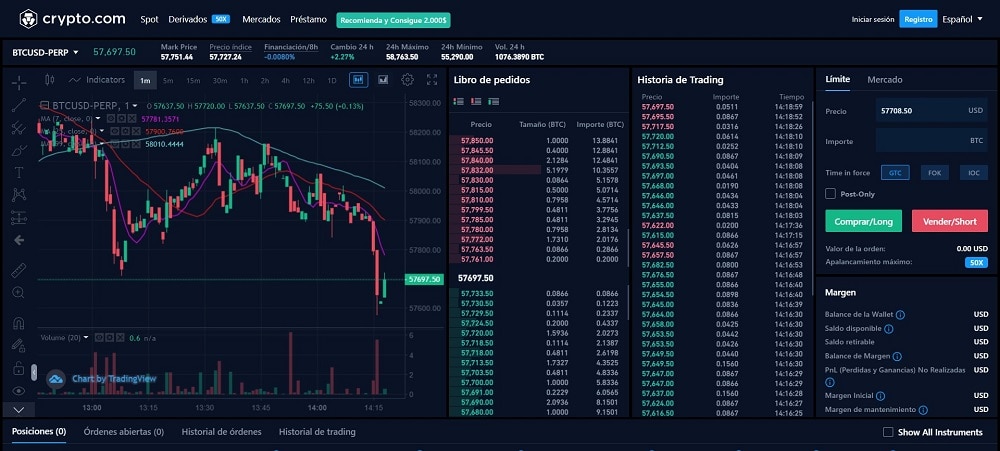Select the brush drawing tool
The image size is (1000, 451).
19,151
